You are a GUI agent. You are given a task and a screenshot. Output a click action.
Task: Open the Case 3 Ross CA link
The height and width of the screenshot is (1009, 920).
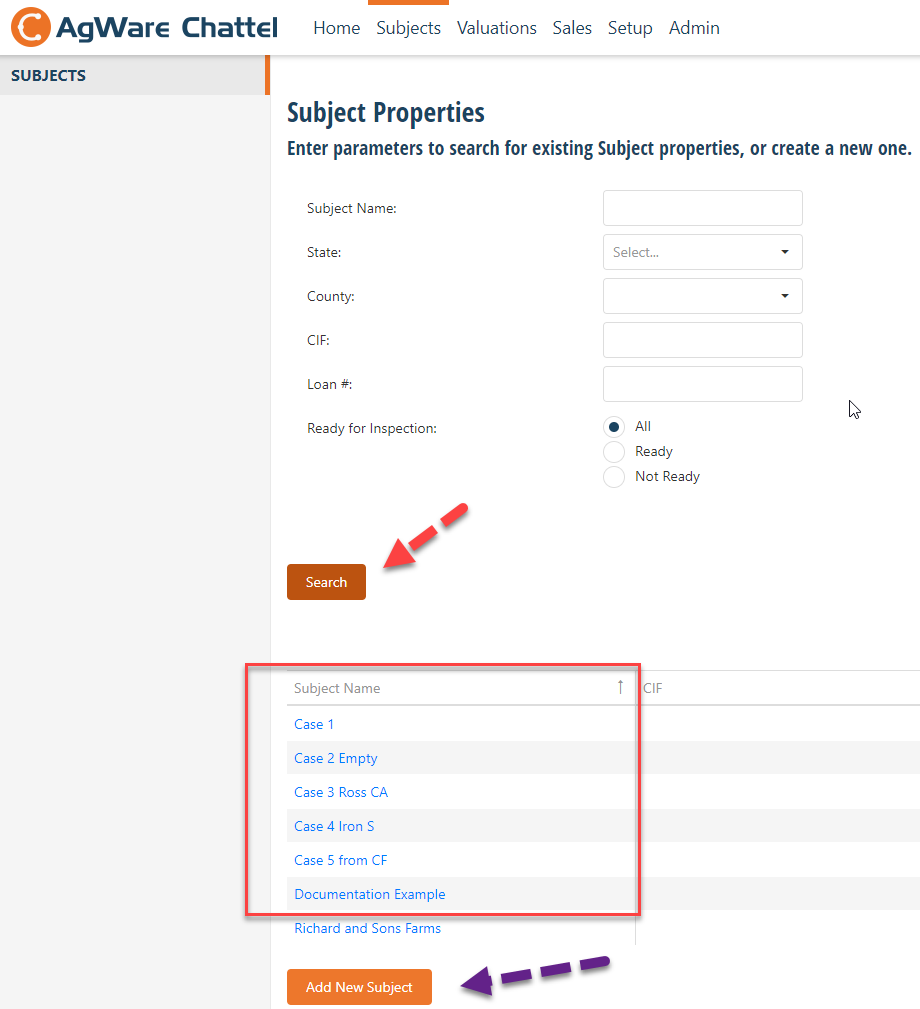pyautogui.click(x=341, y=792)
